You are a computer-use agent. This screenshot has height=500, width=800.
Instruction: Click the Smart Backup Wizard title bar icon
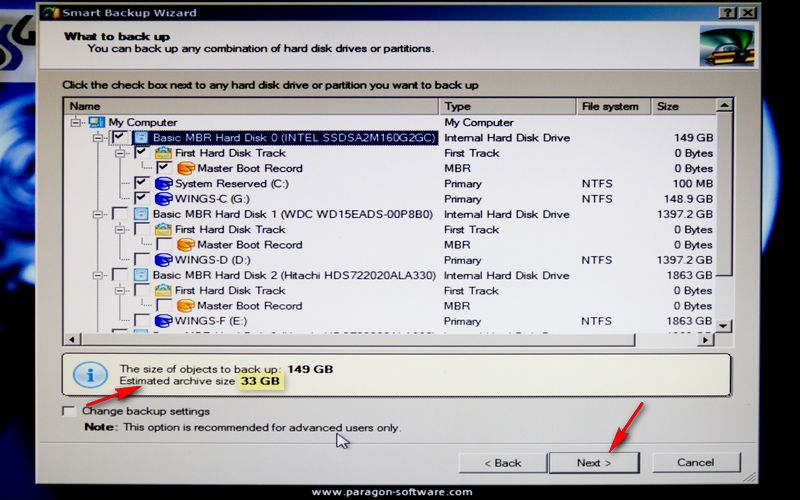click(51, 13)
